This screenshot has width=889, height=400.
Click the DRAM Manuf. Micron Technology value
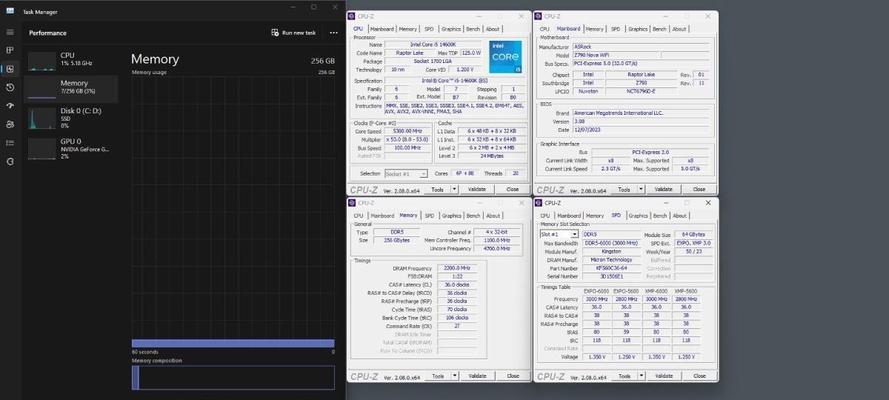click(x=611, y=260)
